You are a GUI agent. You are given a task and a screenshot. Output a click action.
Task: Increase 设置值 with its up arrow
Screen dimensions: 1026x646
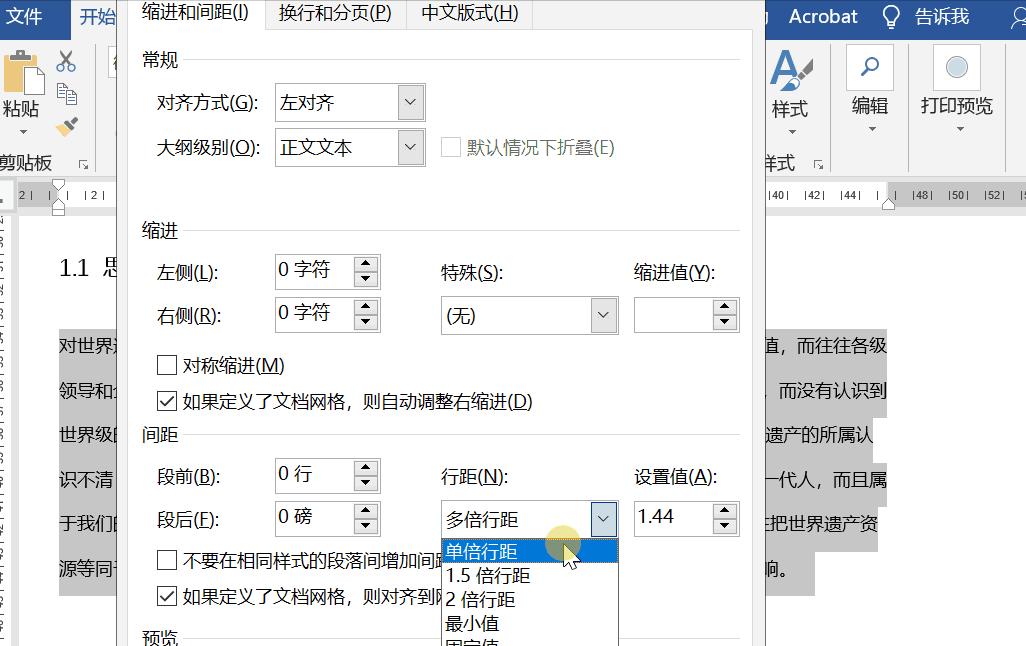click(x=722, y=510)
